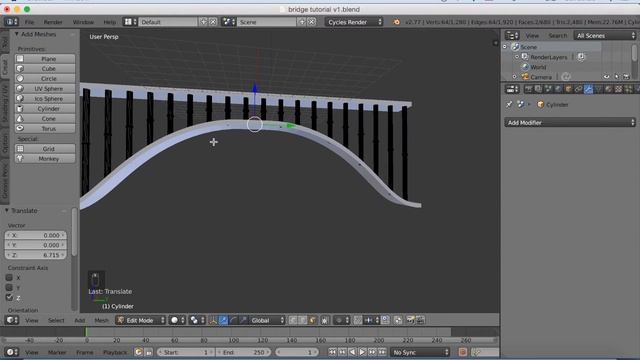Viewport: 640px width, 360px height.
Task: Click the OpenGL render animation icon
Action: pos(420,320)
